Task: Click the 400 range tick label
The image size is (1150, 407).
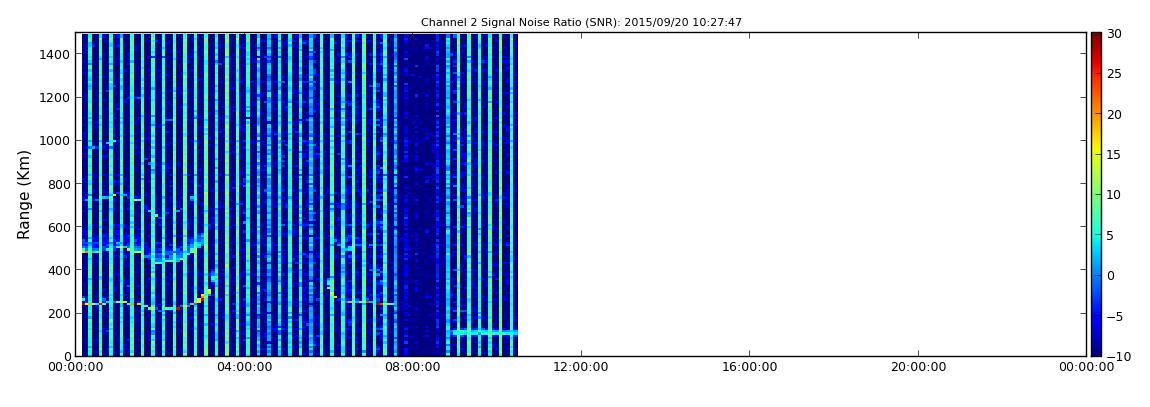Action: [x=60, y=271]
